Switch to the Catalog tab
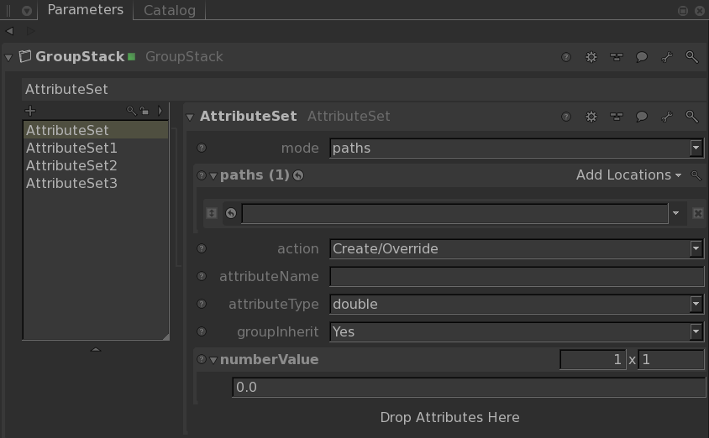The height and width of the screenshot is (438, 709). [170, 11]
